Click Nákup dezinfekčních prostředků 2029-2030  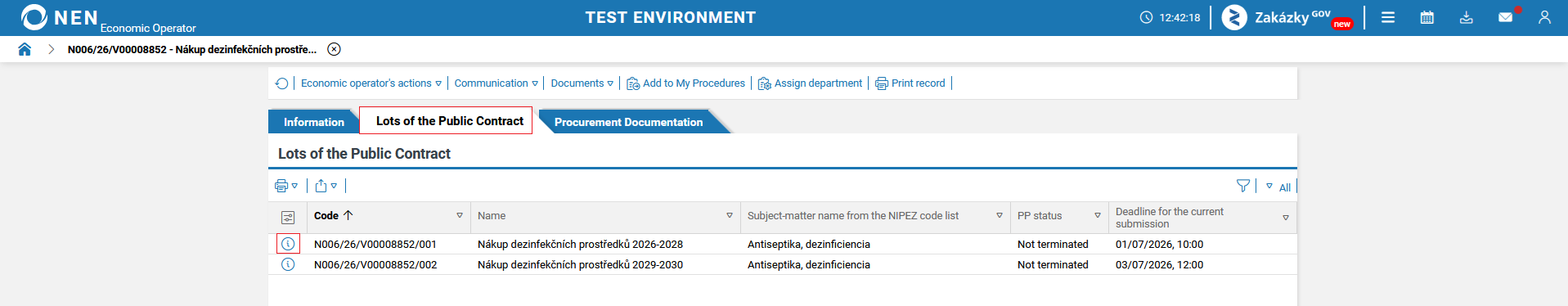(x=580, y=264)
